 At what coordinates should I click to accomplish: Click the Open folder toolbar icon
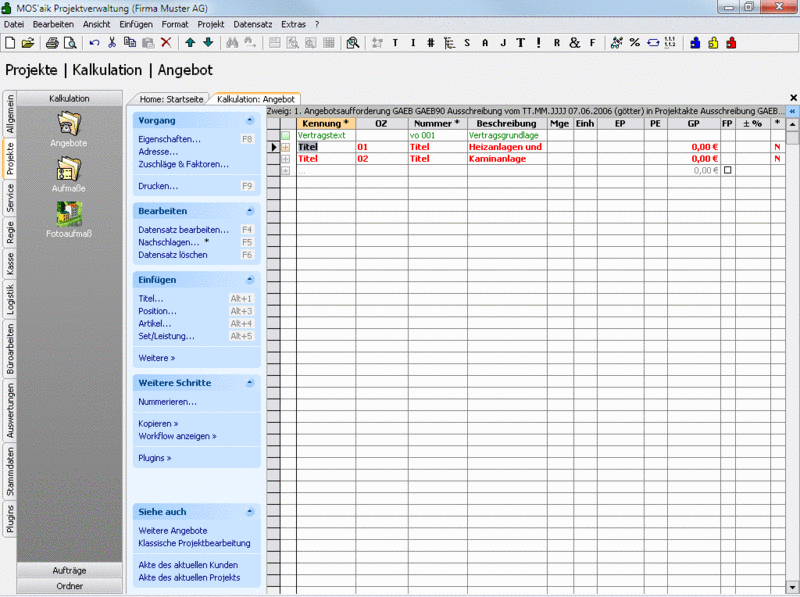(28, 43)
